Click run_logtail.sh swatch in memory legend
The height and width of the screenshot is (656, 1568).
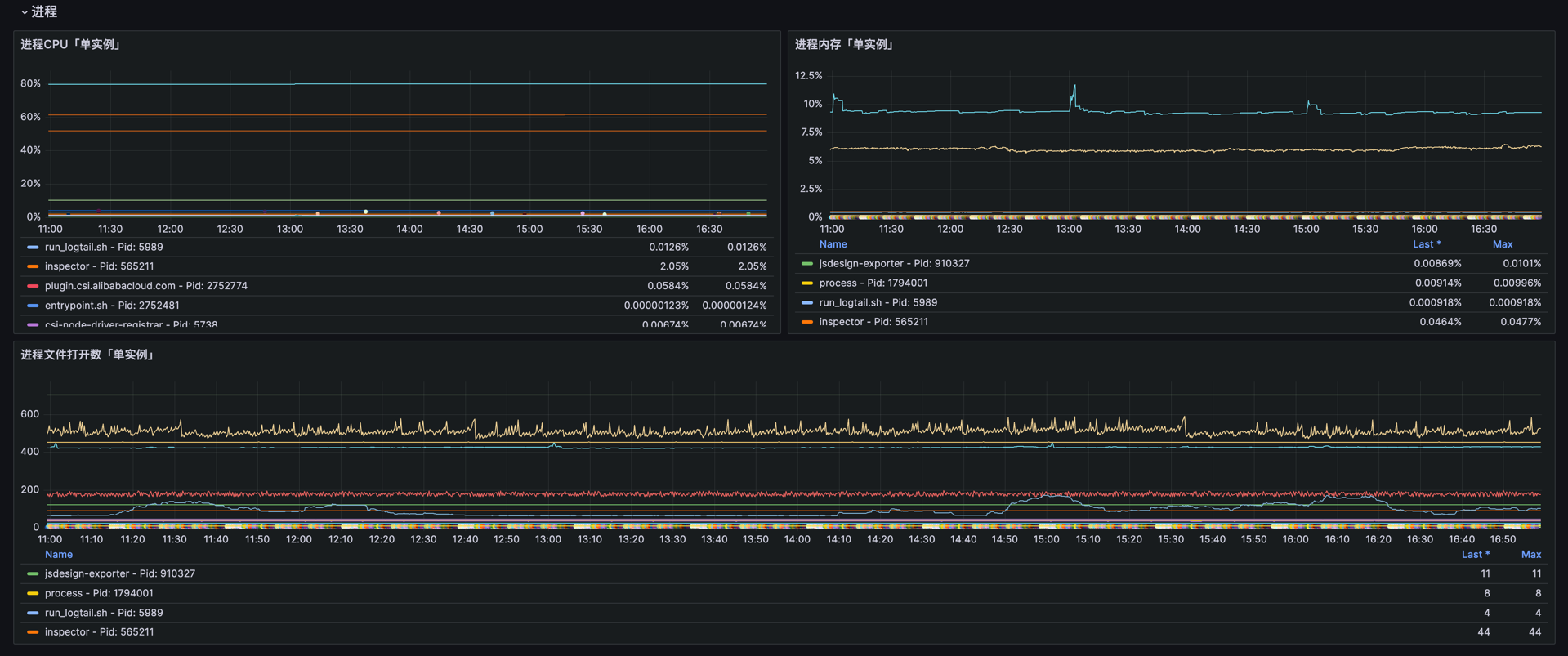coord(807,302)
